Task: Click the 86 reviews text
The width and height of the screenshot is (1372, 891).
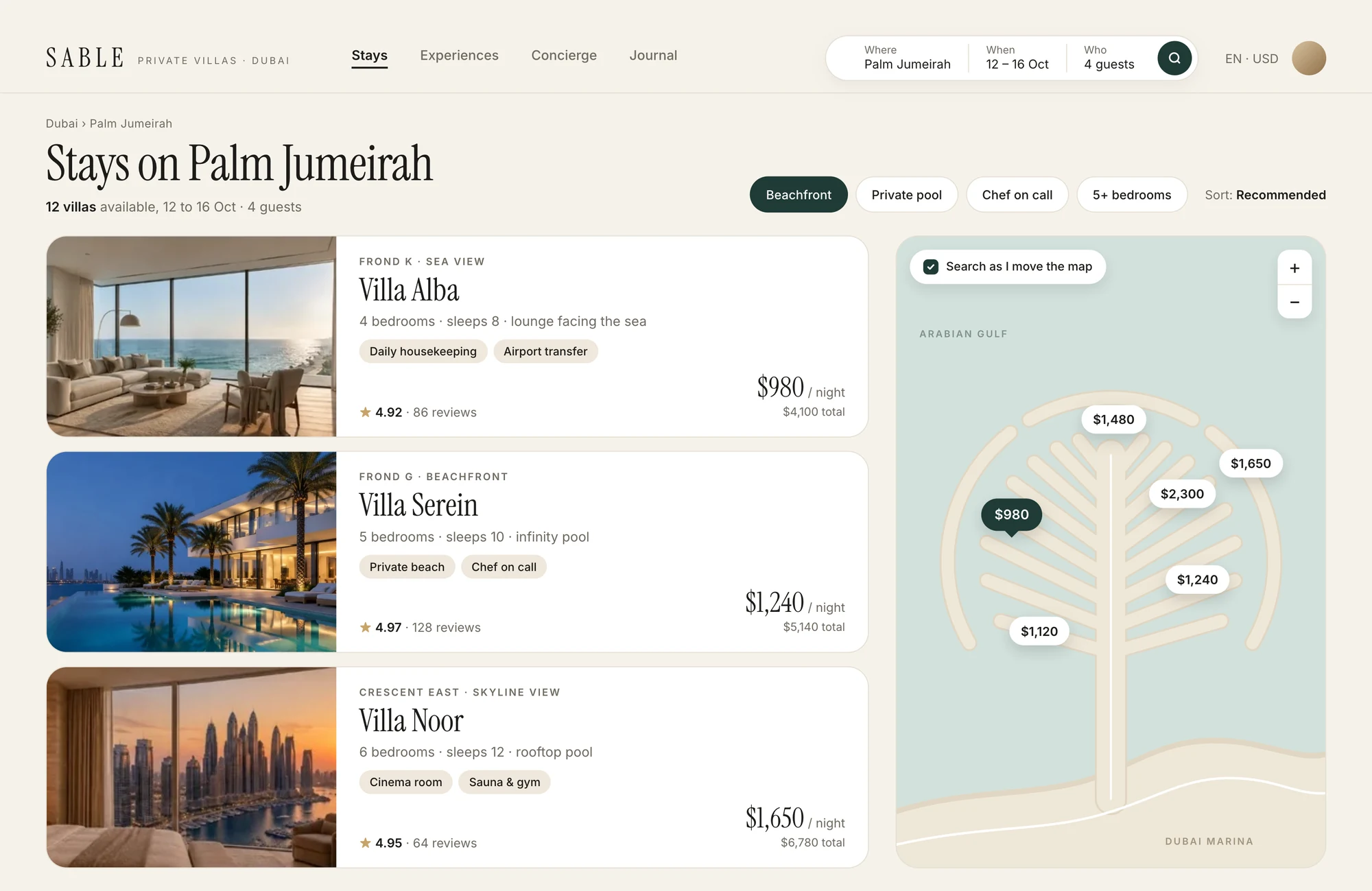Action: 445,412
